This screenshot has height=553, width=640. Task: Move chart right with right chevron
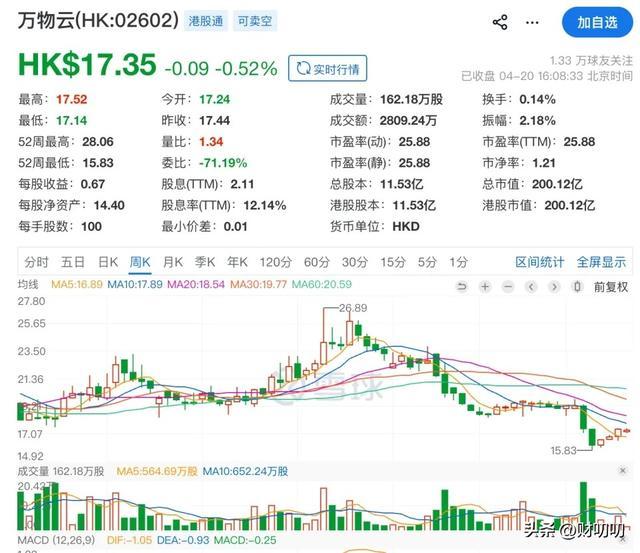(554, 287)
